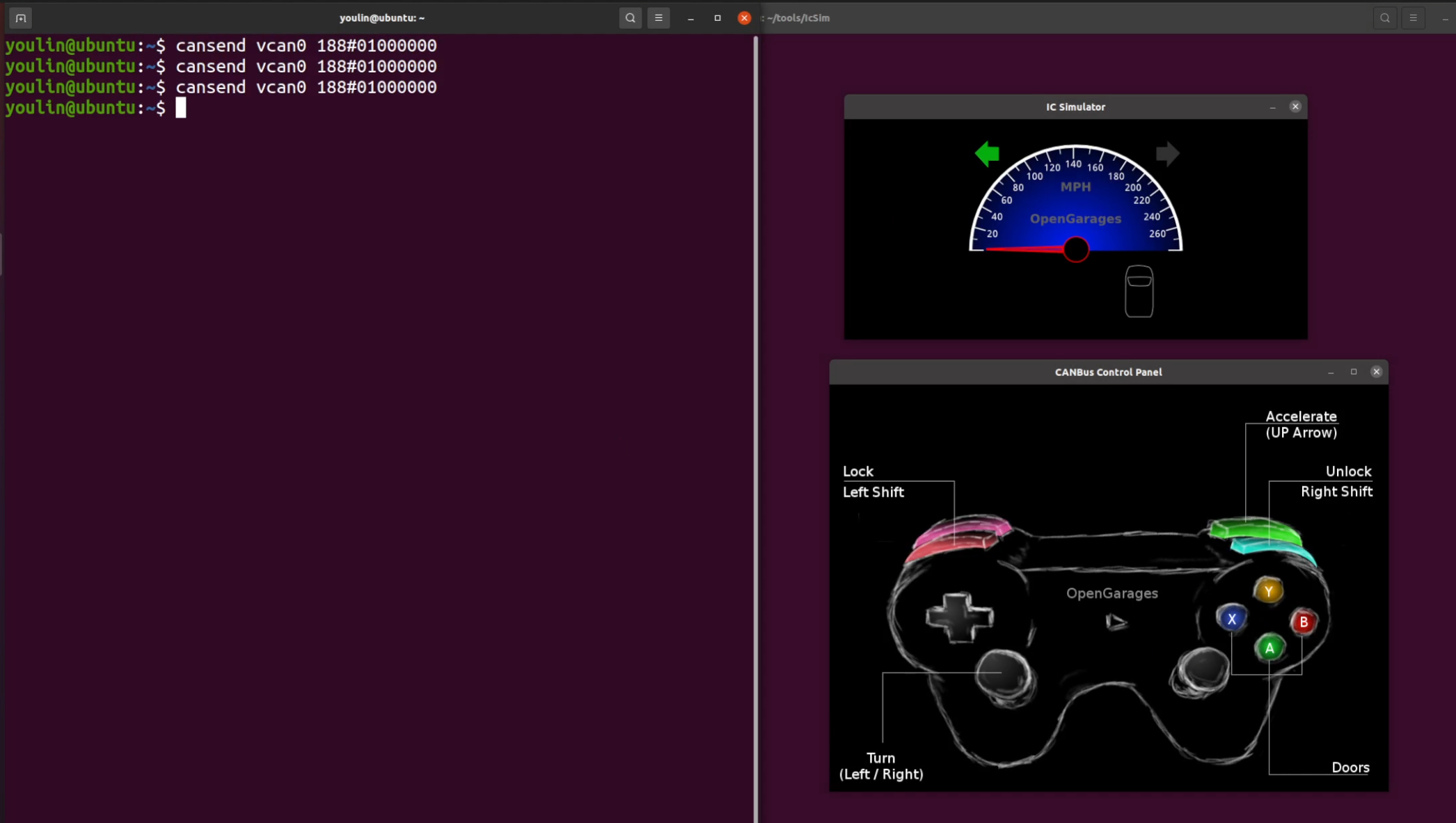This screenshot has width=1456, height=823.
Task: Click the new tab icon in terminal titlebar
Action: coord(21,18)
